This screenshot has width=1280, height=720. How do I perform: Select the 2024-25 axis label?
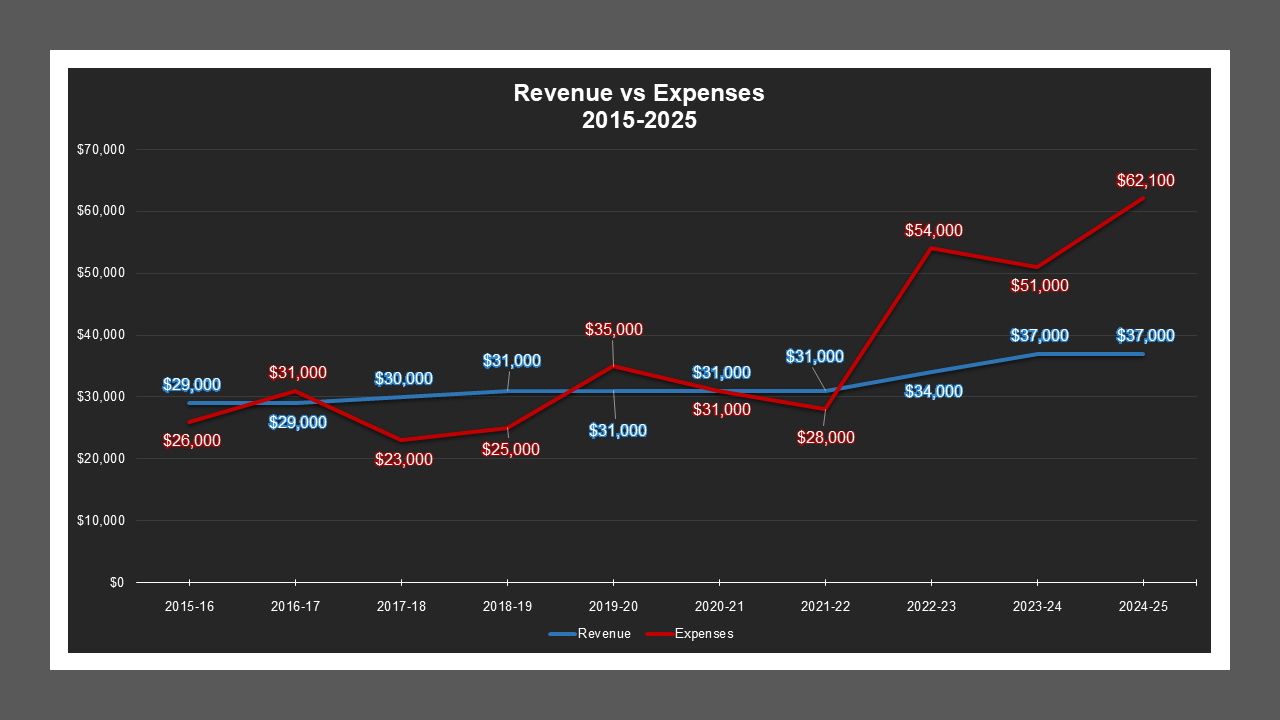(x=1143, y=605)
